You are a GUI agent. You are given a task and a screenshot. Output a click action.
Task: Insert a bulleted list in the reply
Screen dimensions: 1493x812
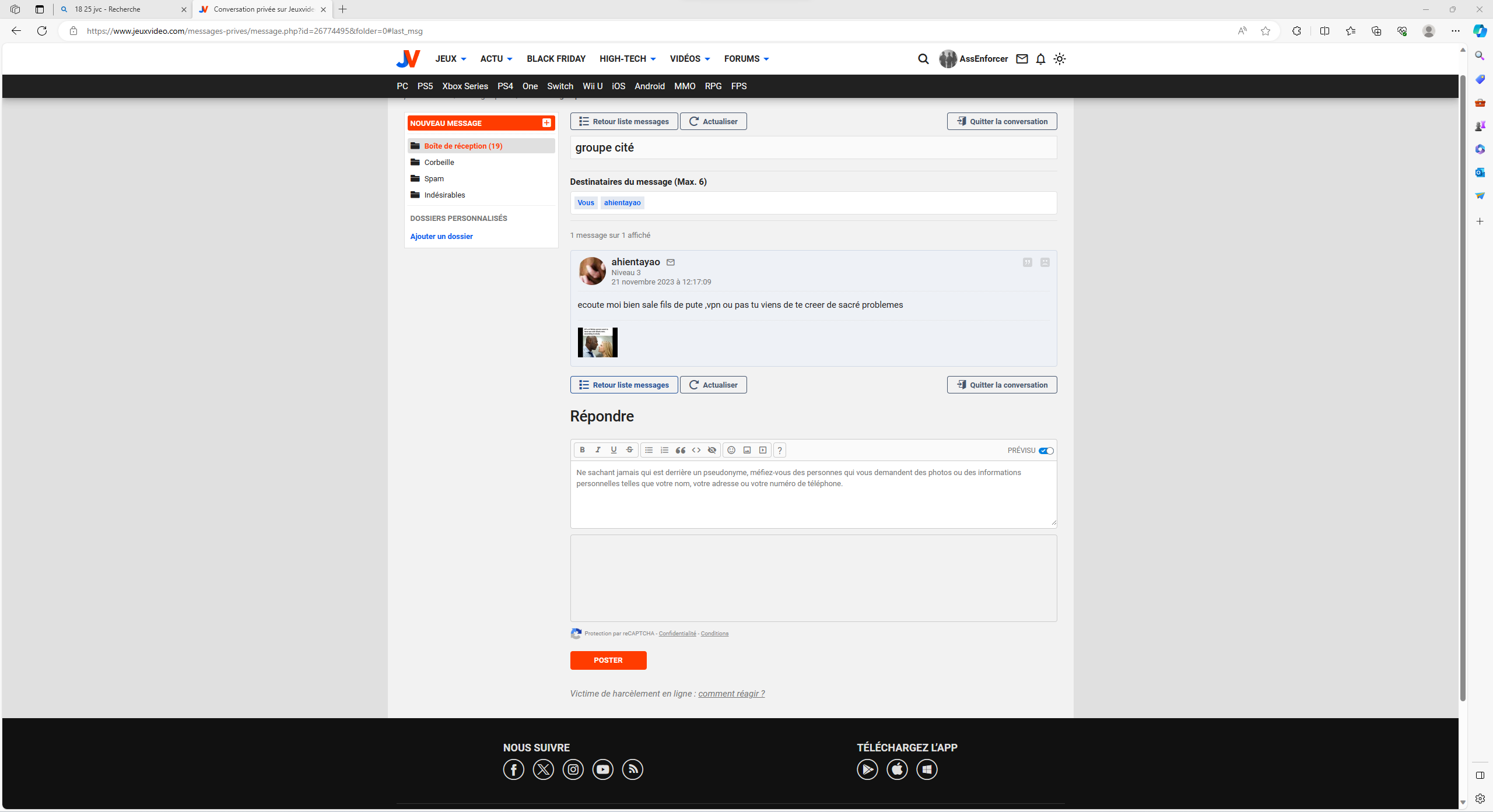pos(649,450)
